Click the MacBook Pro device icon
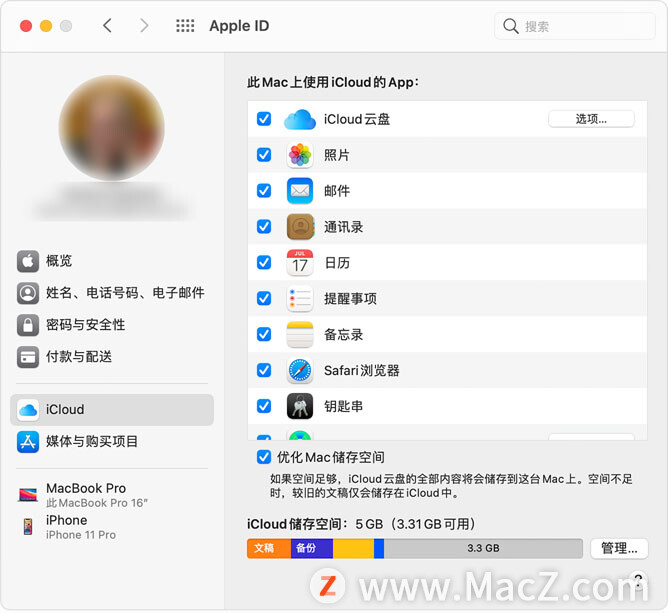This screenshot has width=668, height=613. point(28,495)
